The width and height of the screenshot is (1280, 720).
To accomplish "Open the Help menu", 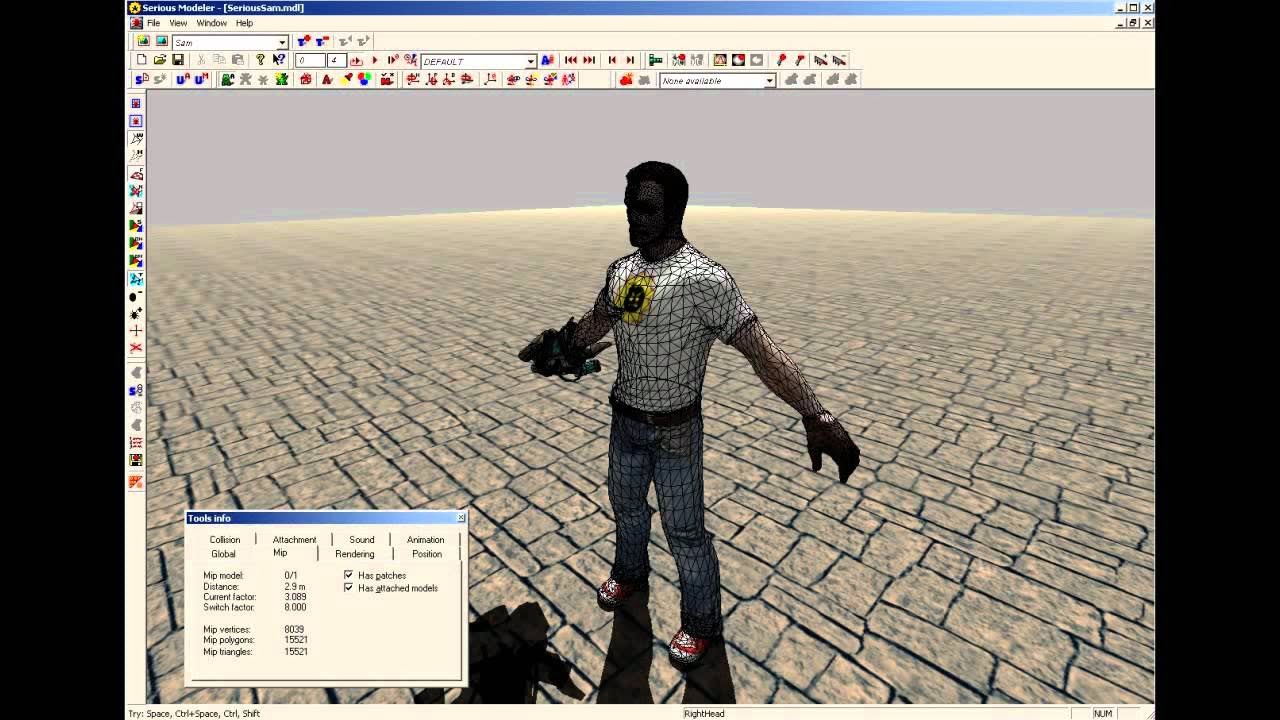I will point(244,23).
